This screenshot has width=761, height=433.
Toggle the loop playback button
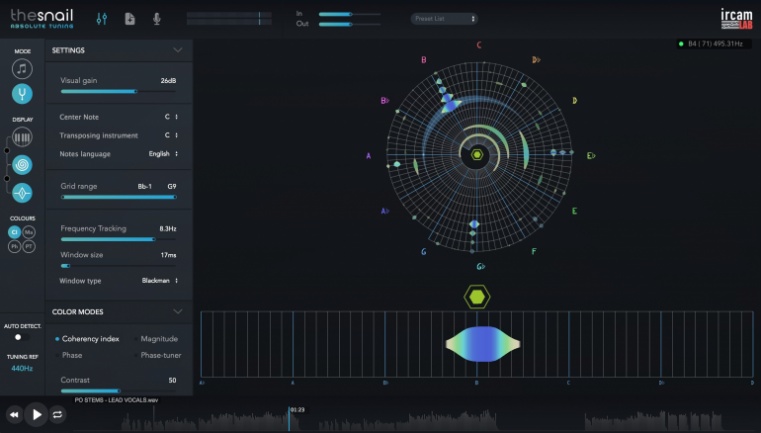pyautogui.click(x=58, y=414)
